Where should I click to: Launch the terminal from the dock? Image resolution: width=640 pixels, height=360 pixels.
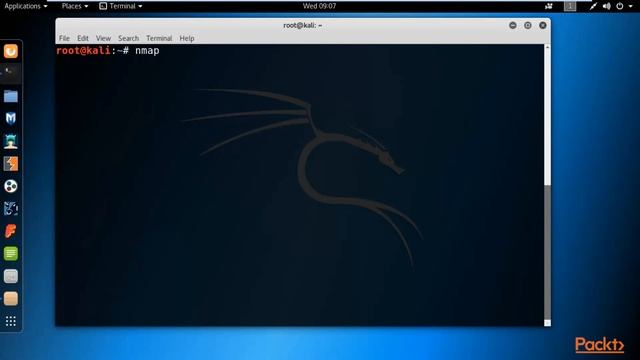[11, 73]
